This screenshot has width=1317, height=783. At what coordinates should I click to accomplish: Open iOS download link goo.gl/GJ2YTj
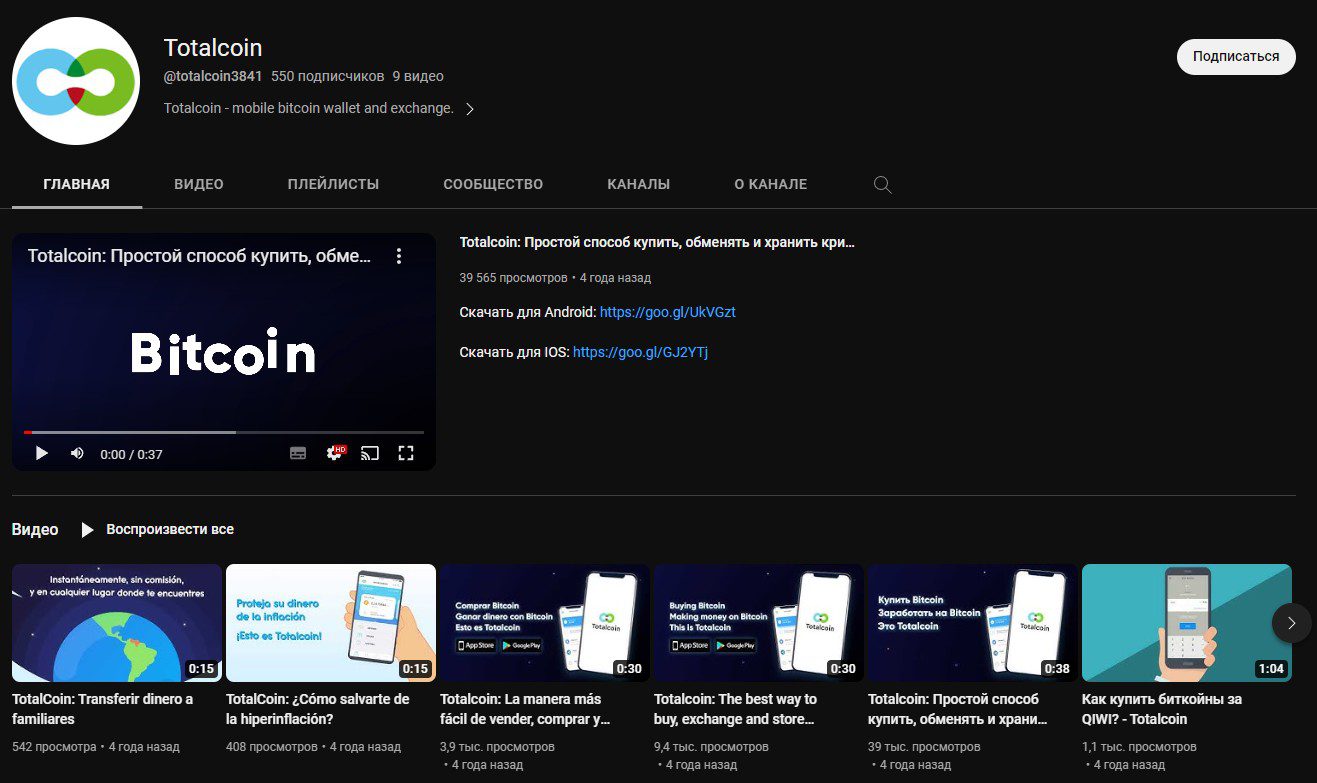point(640,352)
